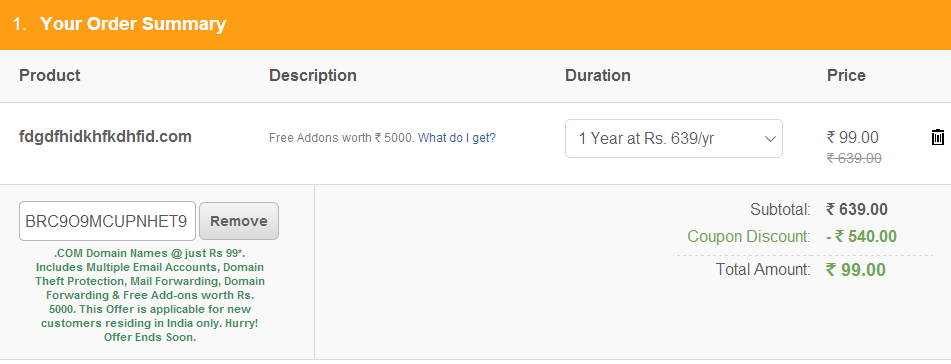The image size is (951, 364).
Task: Click the green coupon offer description text
Action: pos(150,295)
